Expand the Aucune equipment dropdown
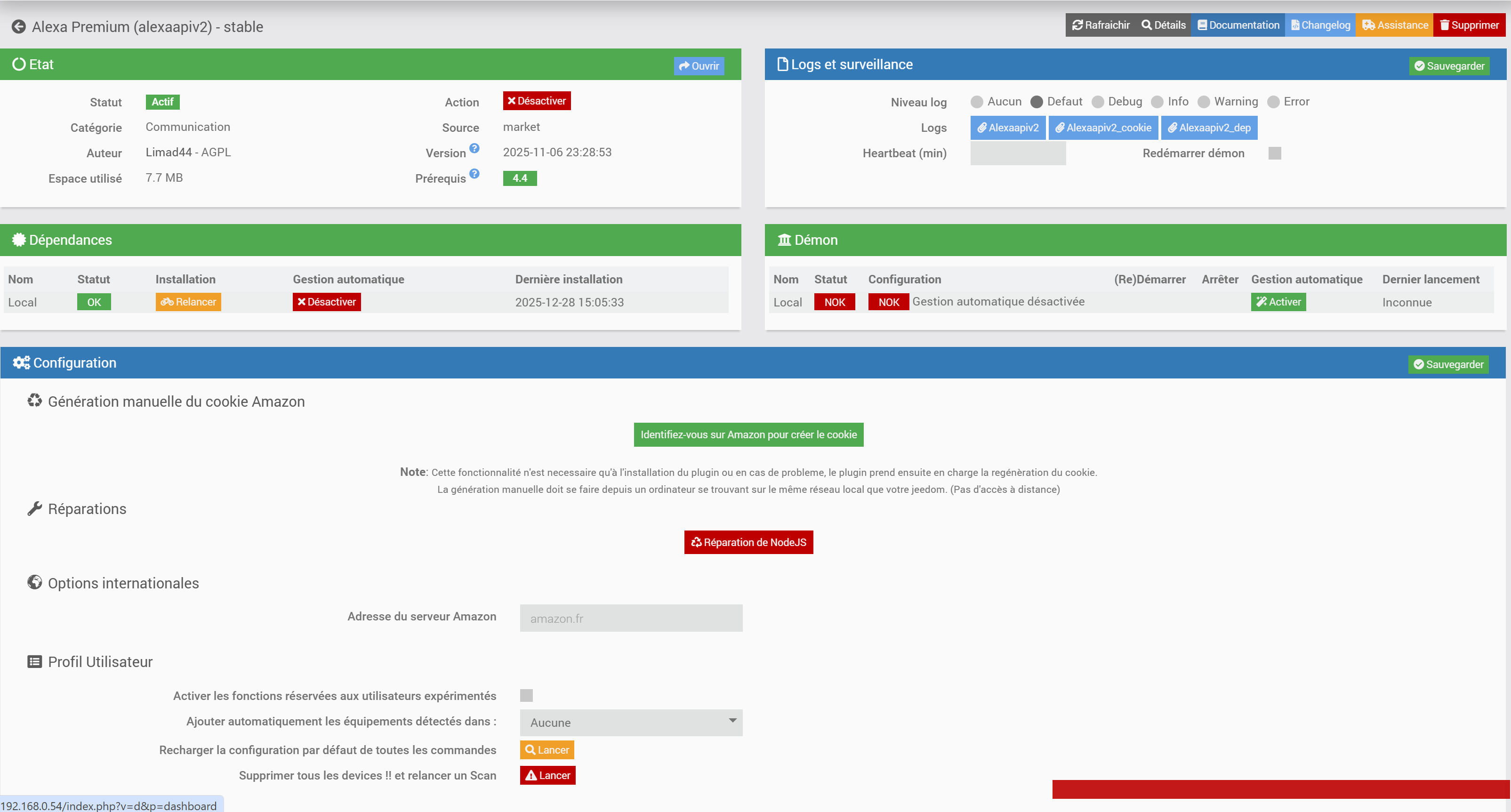This screenshot has width=1511, height=812. [x=631, y=722]
